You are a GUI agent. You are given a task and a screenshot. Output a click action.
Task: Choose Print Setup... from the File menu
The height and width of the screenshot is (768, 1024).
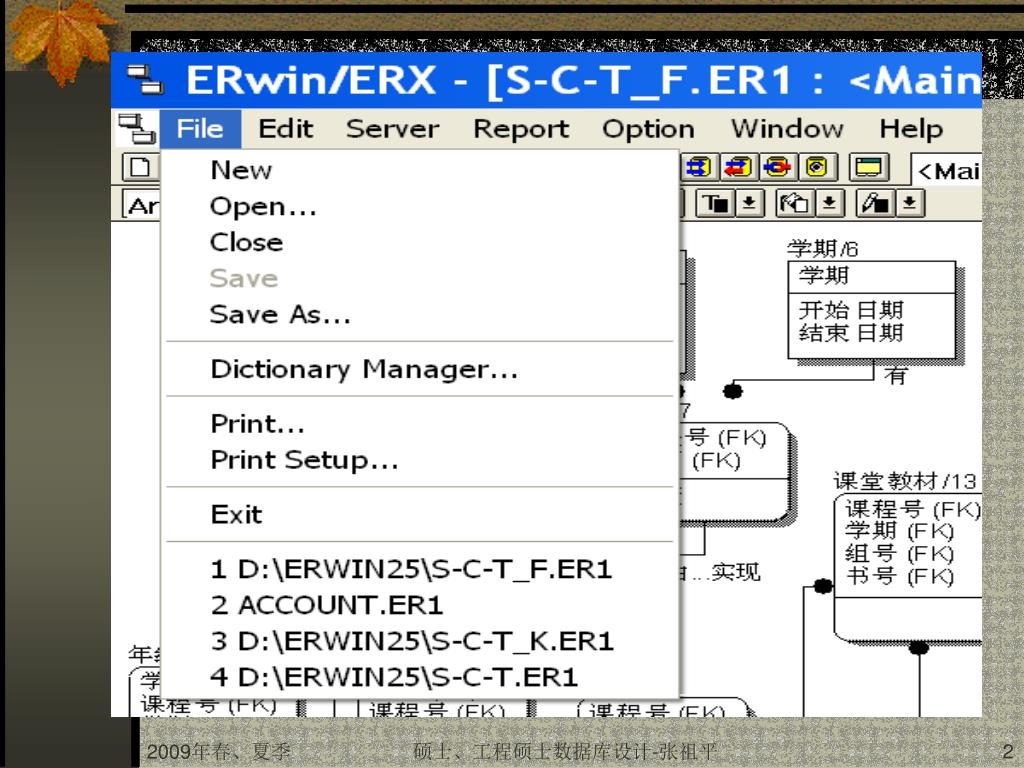click(x=419, y=460)
